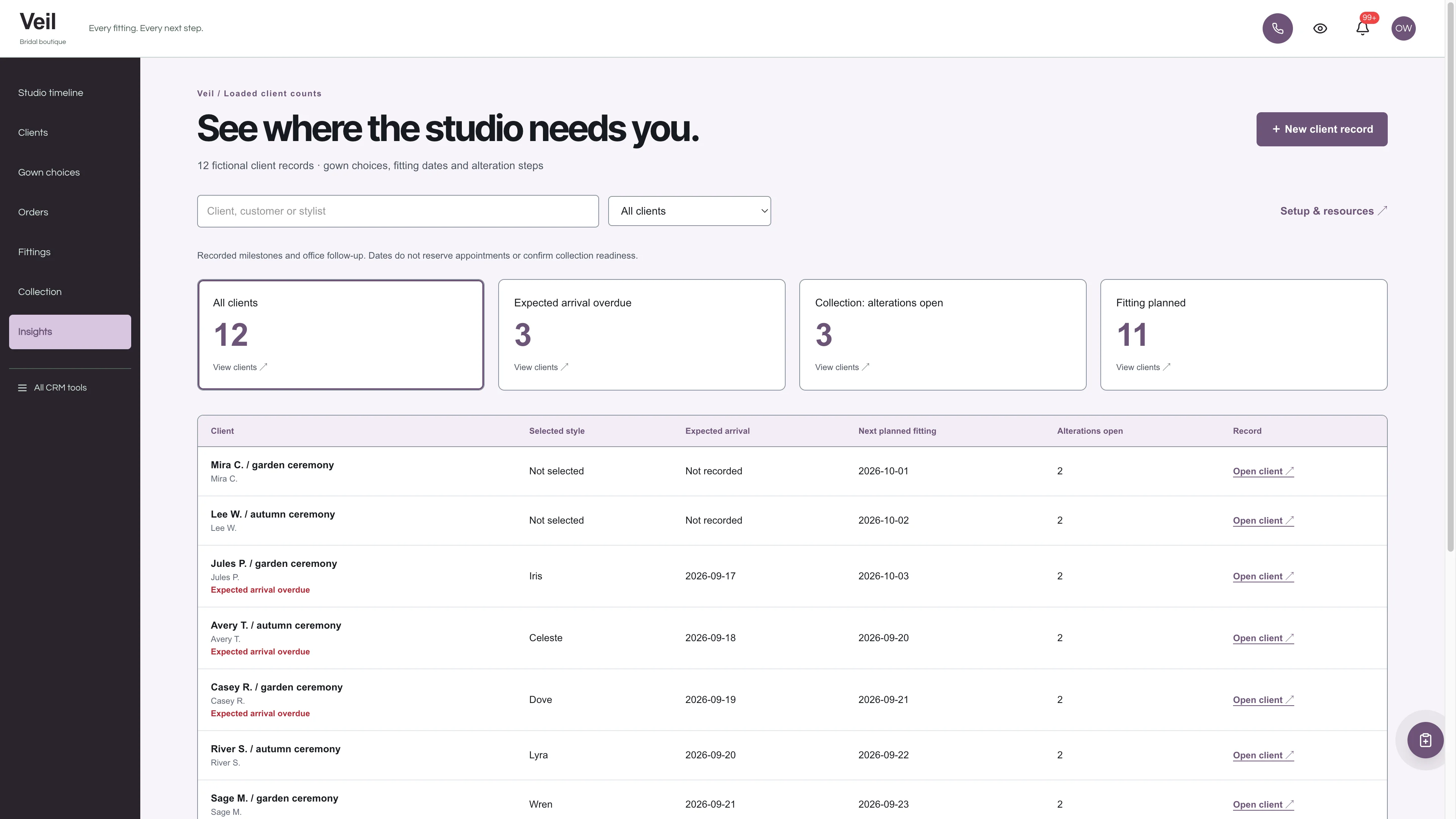Viewport: 1456px width, 819px height.
Task: View clients in Expected arrival overdue card
Action: pyautogui.click(x=541, y=367)
